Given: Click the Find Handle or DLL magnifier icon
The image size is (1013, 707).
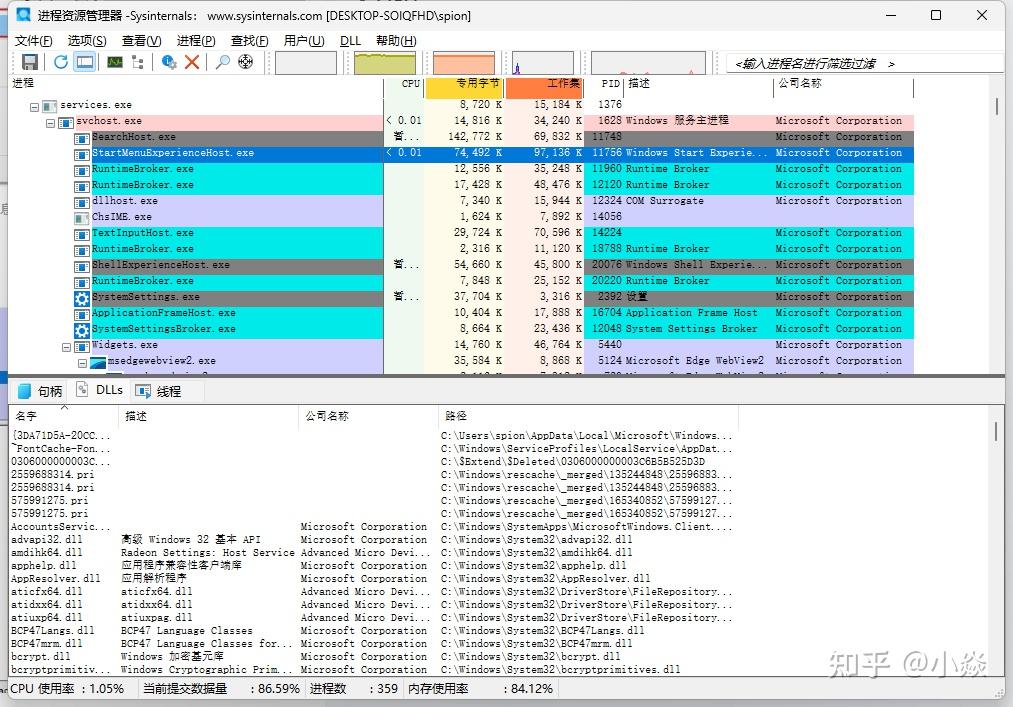Looking at the screenshot, I should click(222, 61).
